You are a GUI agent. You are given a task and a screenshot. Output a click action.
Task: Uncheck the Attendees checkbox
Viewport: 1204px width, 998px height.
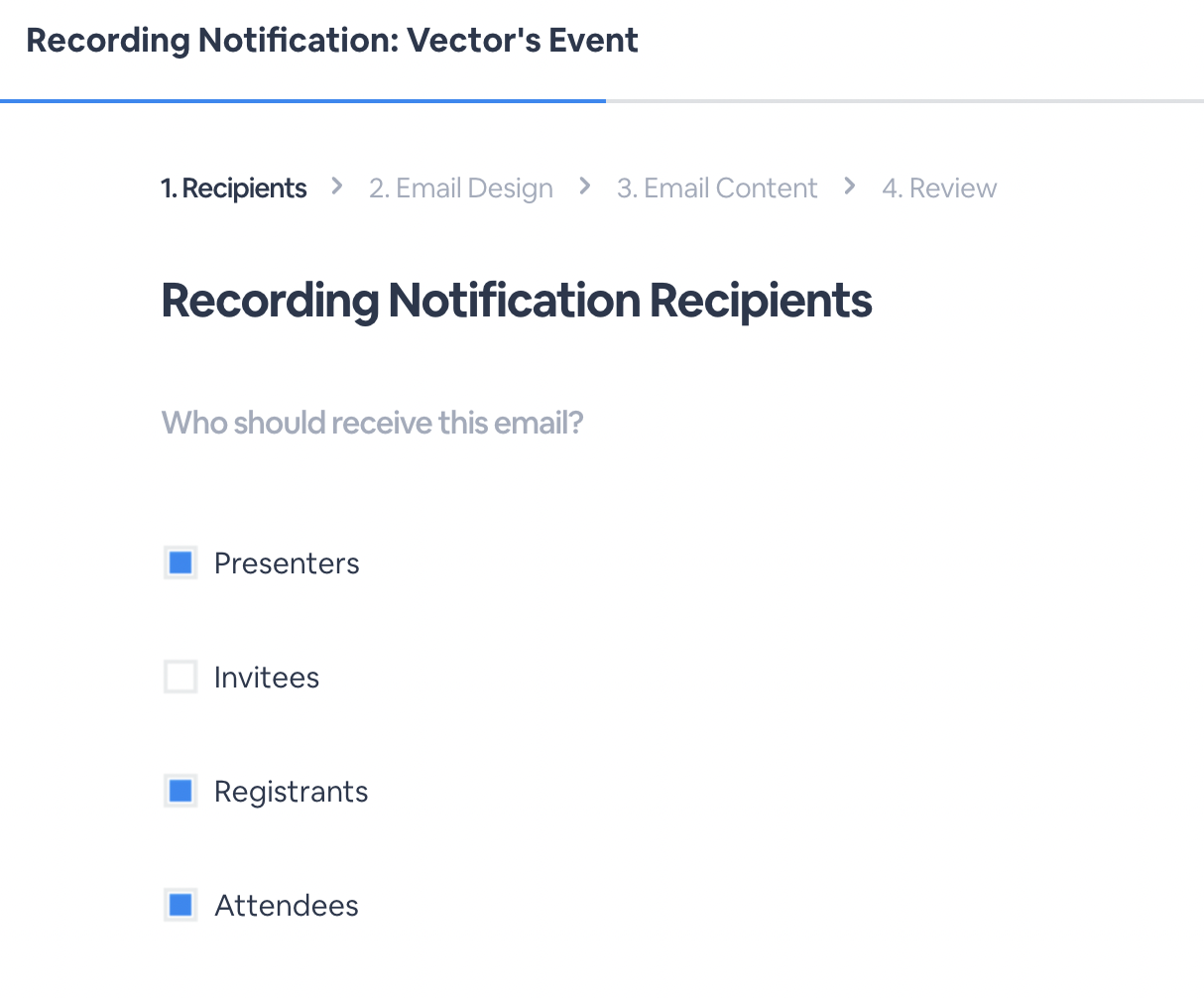[180, 905]
